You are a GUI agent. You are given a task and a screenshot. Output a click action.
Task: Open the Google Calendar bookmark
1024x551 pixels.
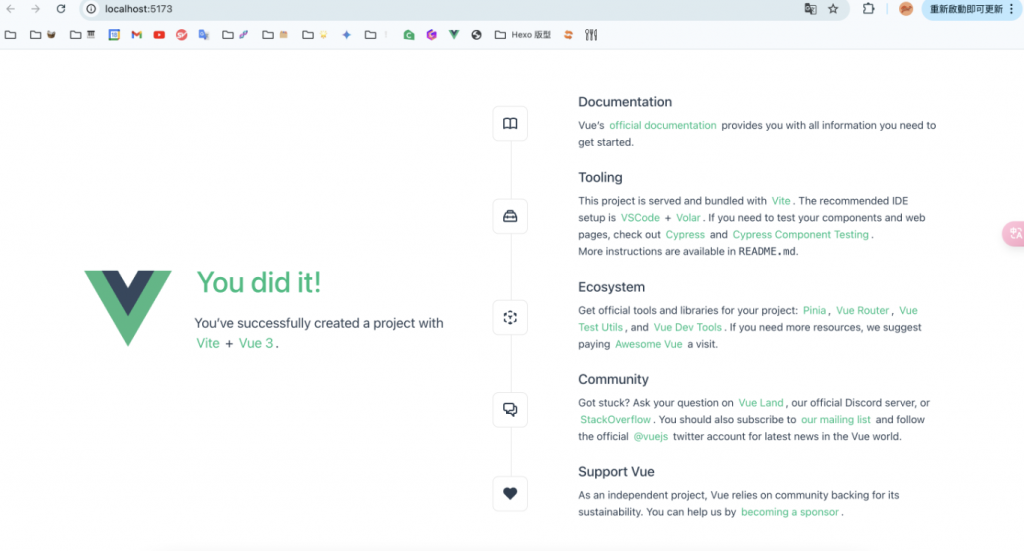click(114, 35)
